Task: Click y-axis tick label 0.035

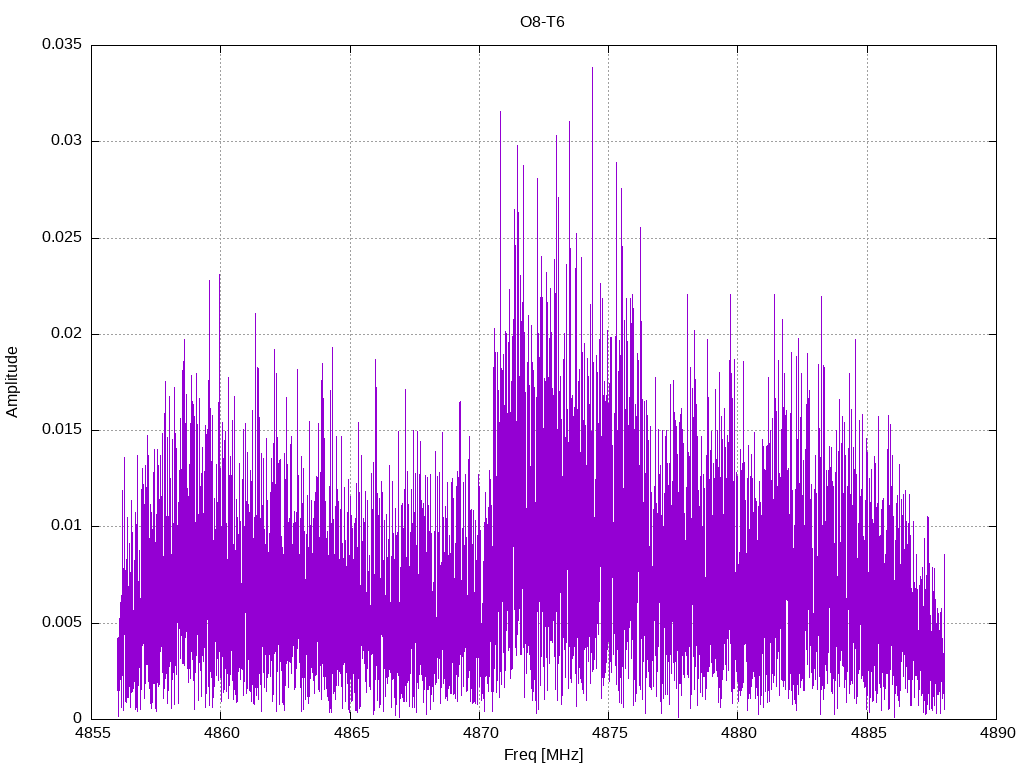Action: [62, 44]
